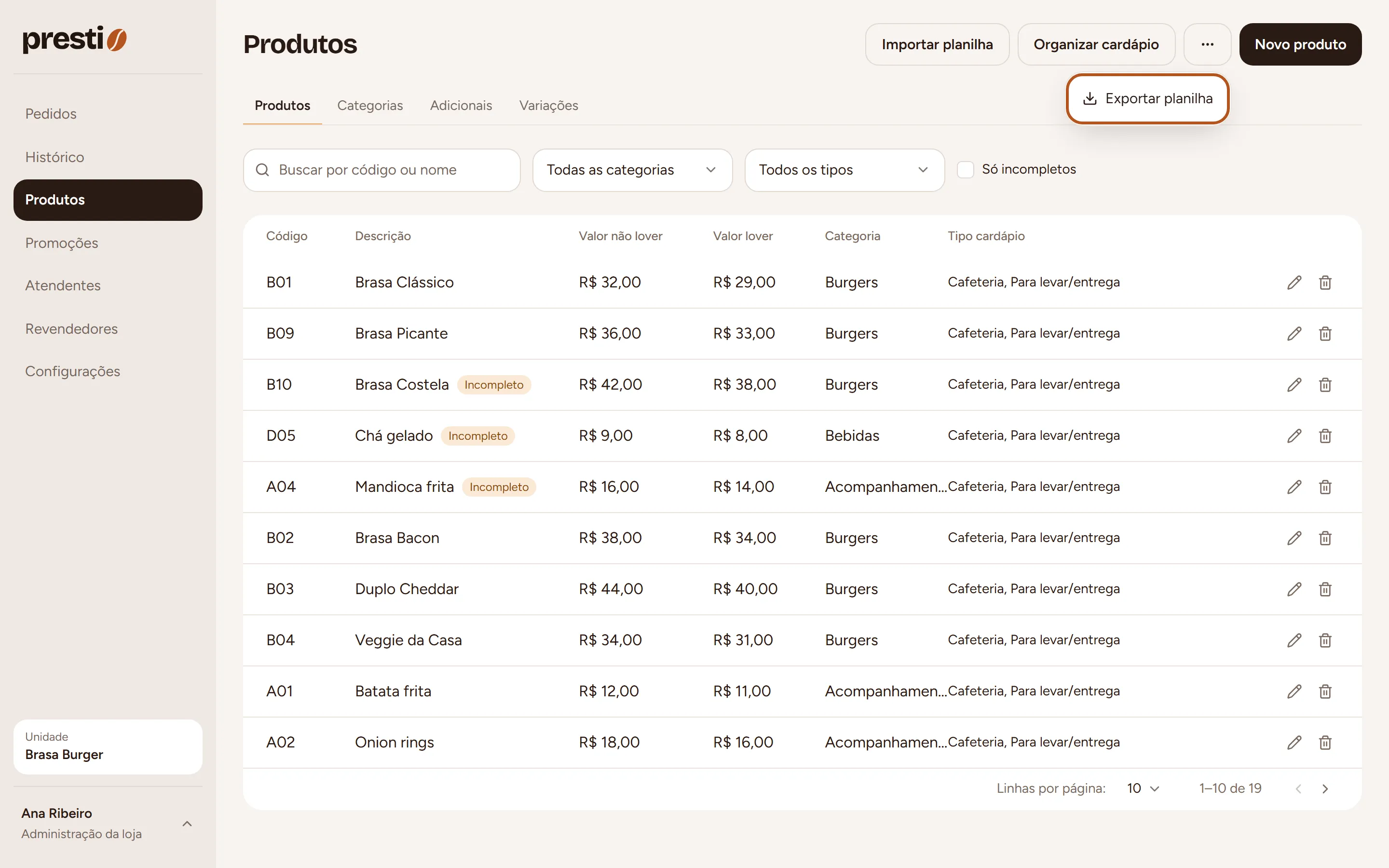
Task: Choose Exportar planilha from the menu
Action: (1147, 99)
